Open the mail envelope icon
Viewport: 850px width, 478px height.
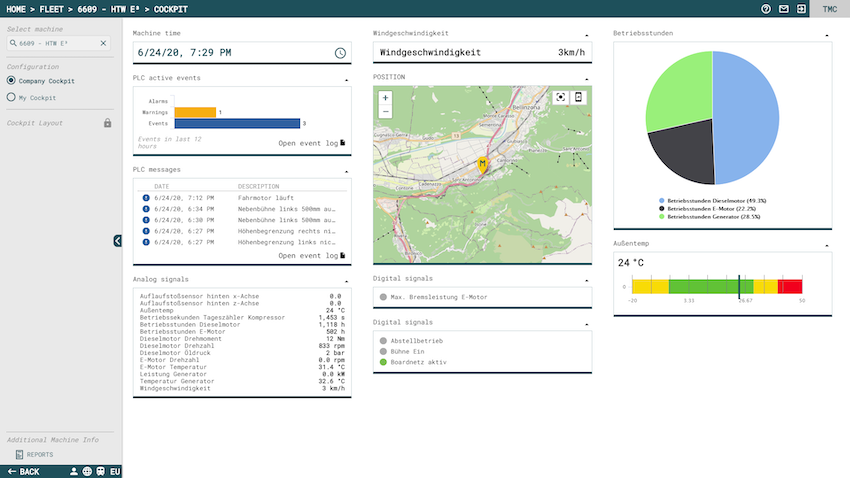coord(783,9)
